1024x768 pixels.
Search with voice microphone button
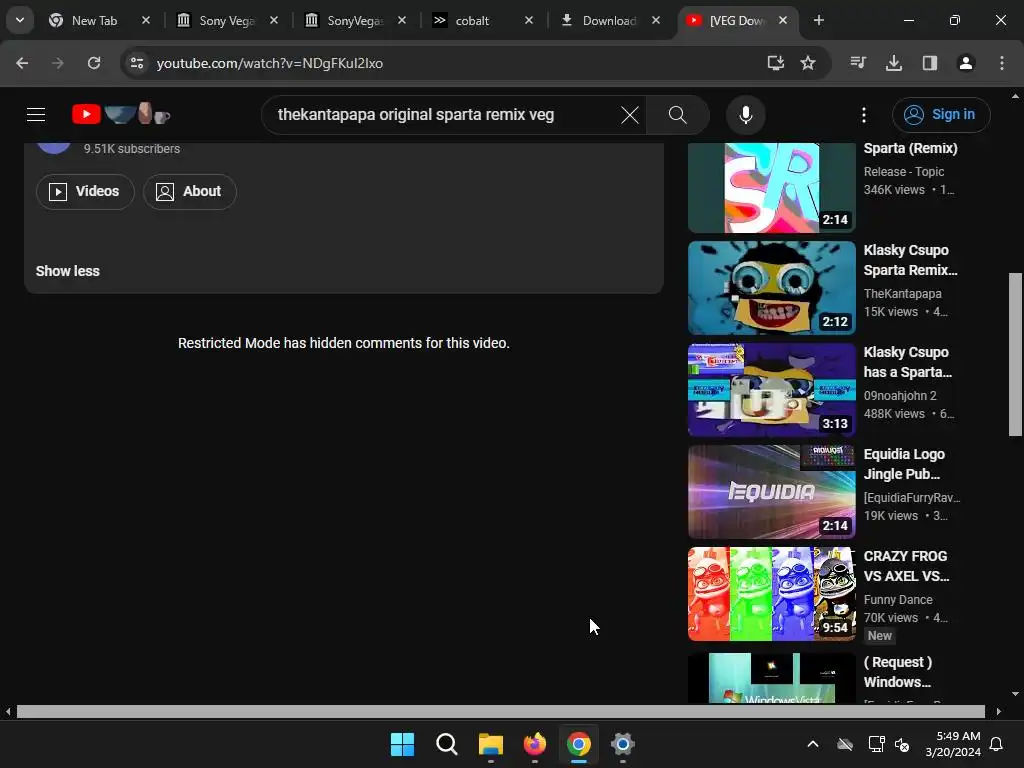(x=746, y=115)
